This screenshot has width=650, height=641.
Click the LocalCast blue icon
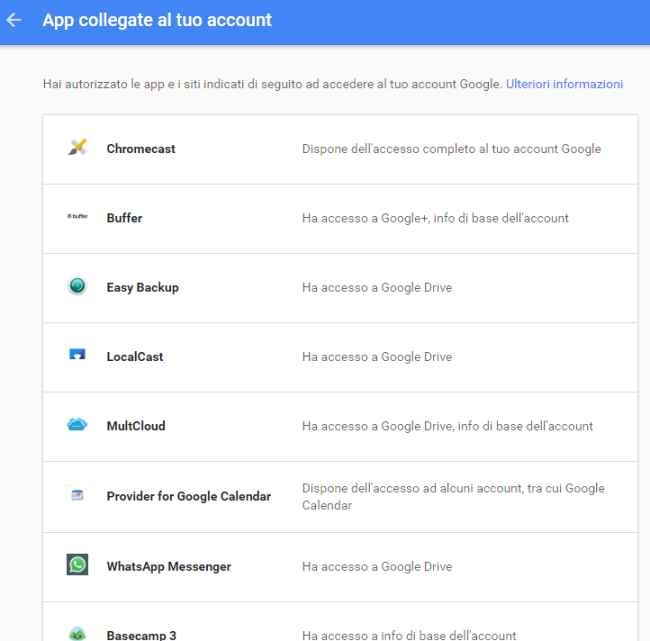(77, 354)
